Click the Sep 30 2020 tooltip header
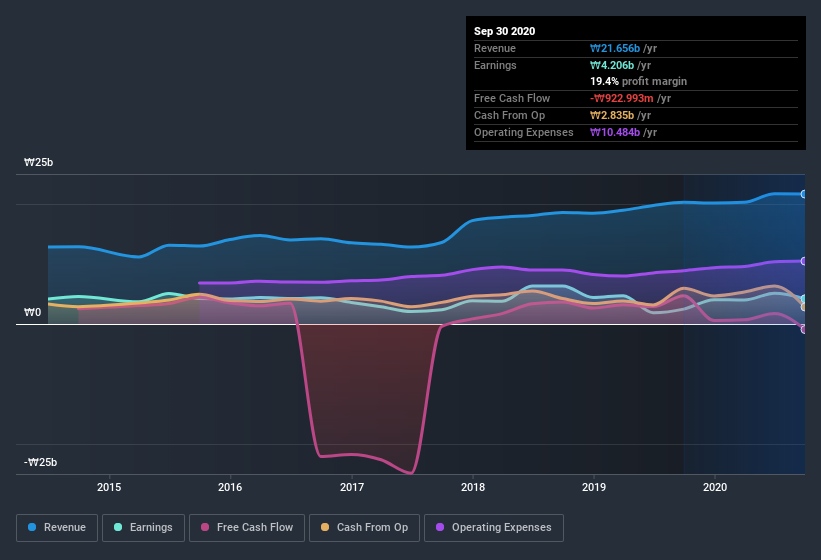 (504, 31)
